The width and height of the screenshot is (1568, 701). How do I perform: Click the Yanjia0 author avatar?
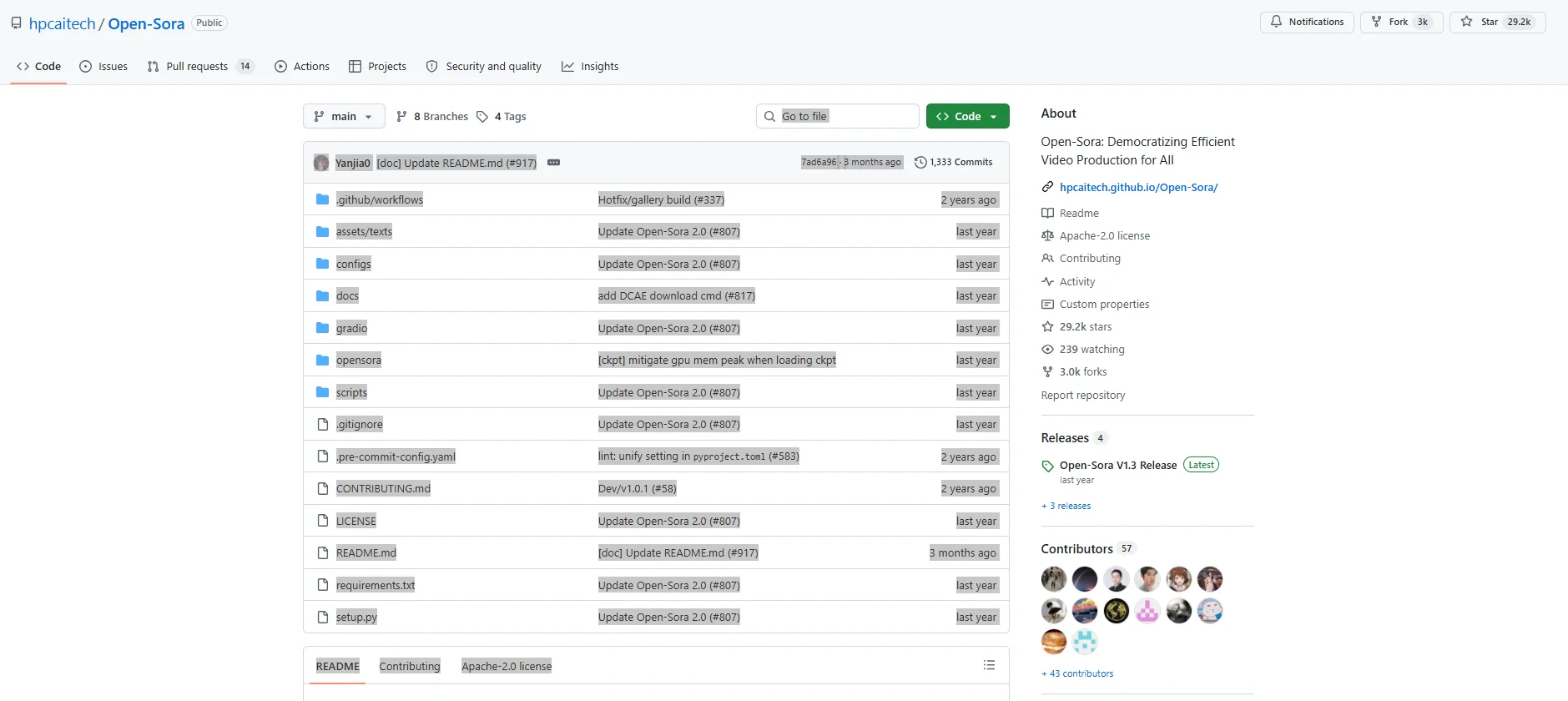click(321, 163)
